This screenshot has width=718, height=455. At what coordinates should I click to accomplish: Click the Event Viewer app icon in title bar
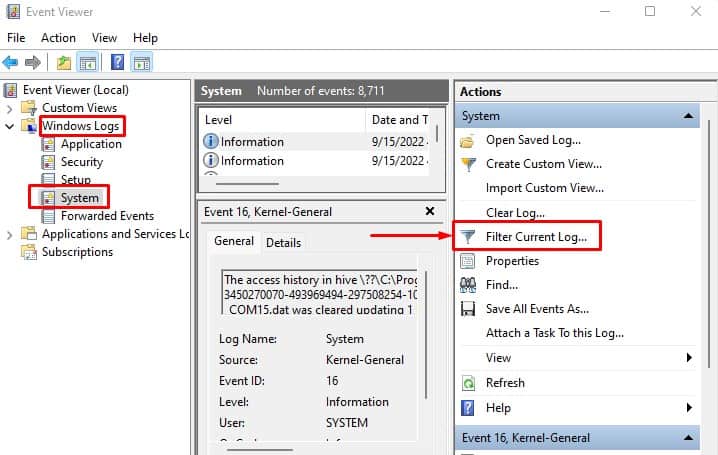click(x=13, y=11)
